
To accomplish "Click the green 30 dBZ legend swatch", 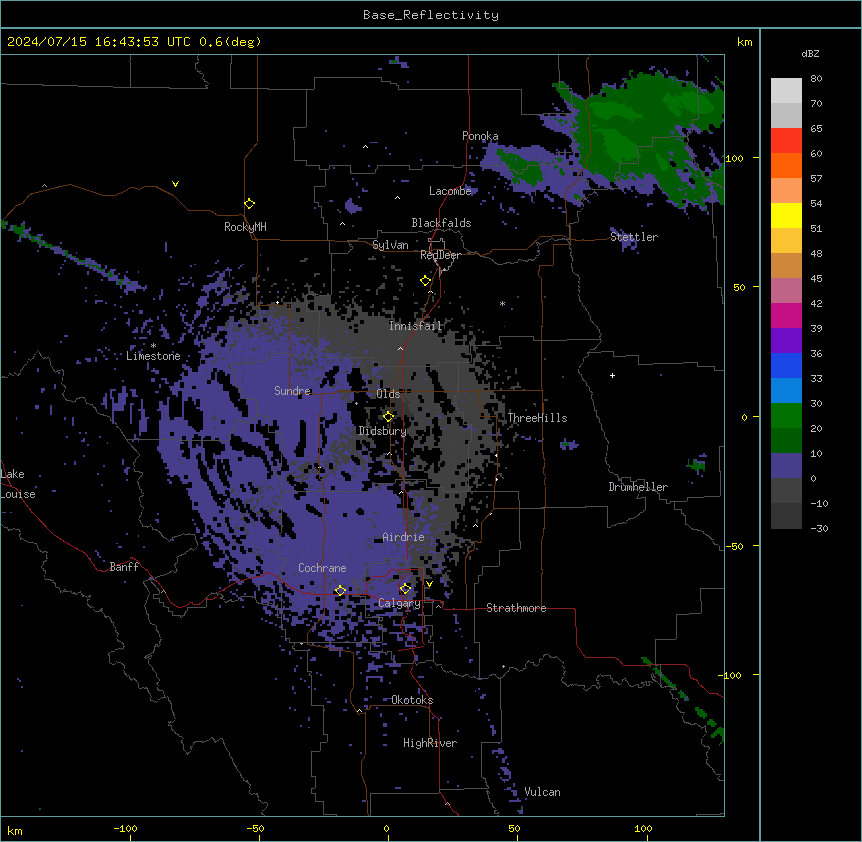I will coord(786,416).
